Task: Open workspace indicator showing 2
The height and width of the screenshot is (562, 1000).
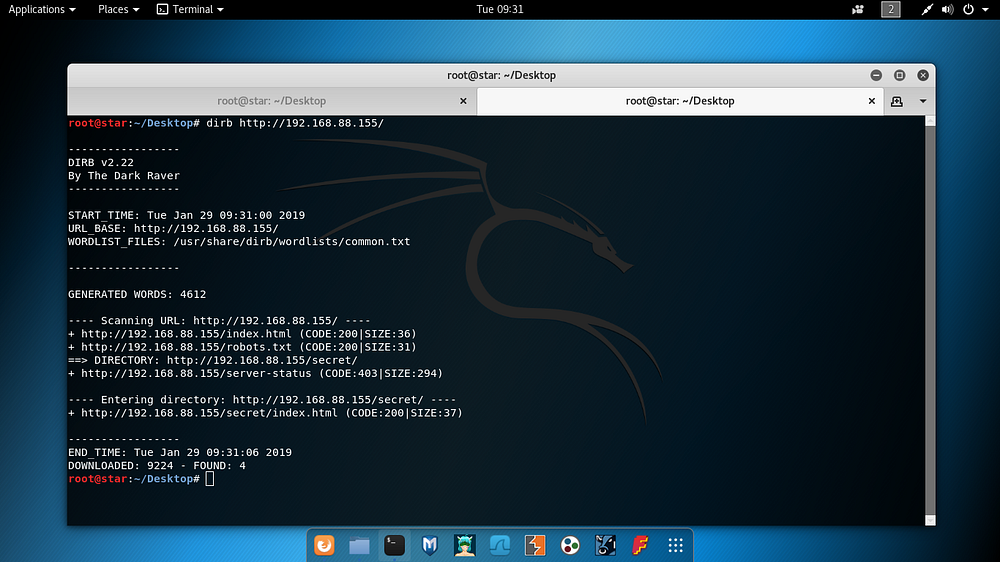Action: tap(891, 9)
